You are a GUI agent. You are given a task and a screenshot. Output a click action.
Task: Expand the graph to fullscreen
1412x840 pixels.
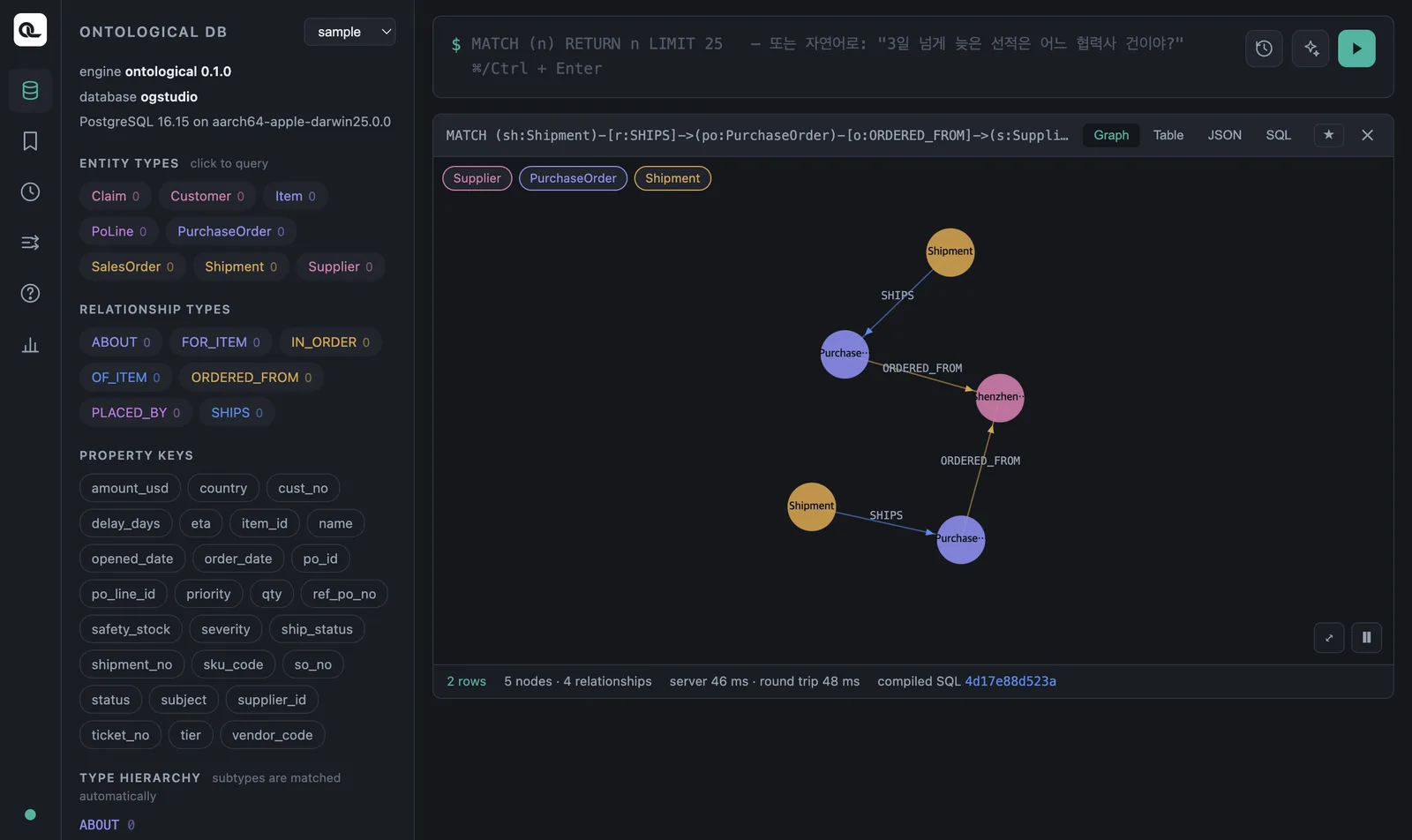point(1329,637)
